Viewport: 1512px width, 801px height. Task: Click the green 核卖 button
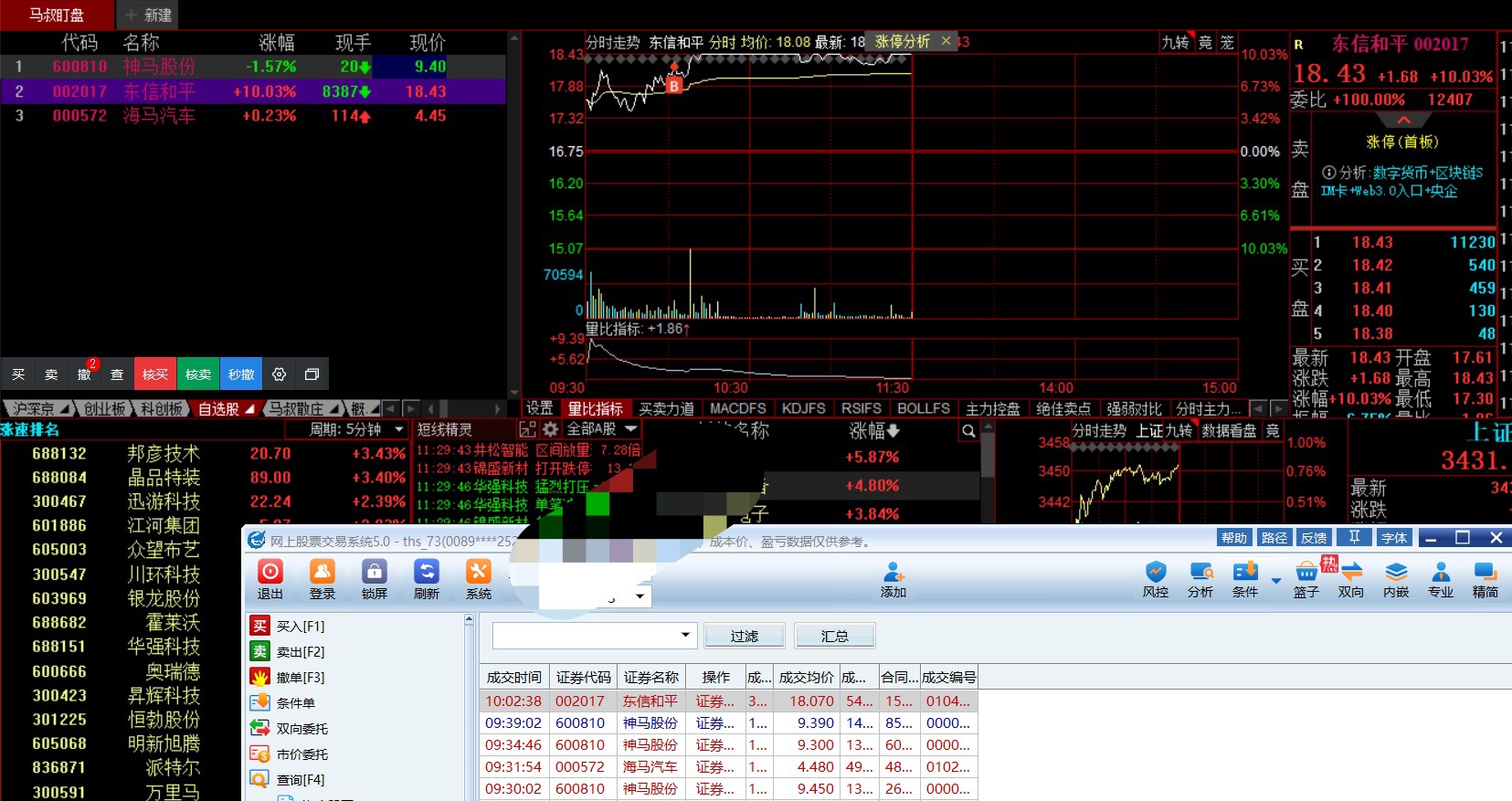(198, 374)
